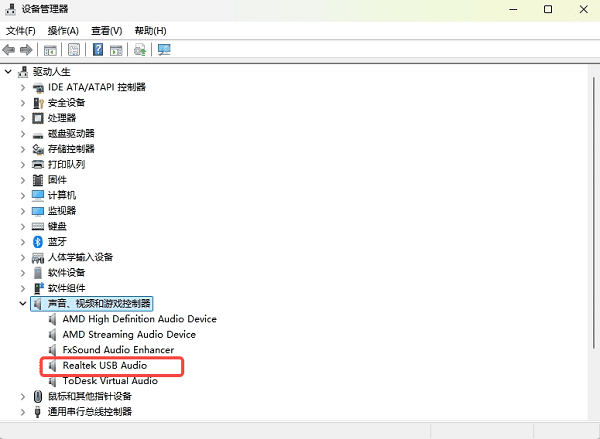
Task: Click the show/hide console tree icon
Action: coord(50,50)
